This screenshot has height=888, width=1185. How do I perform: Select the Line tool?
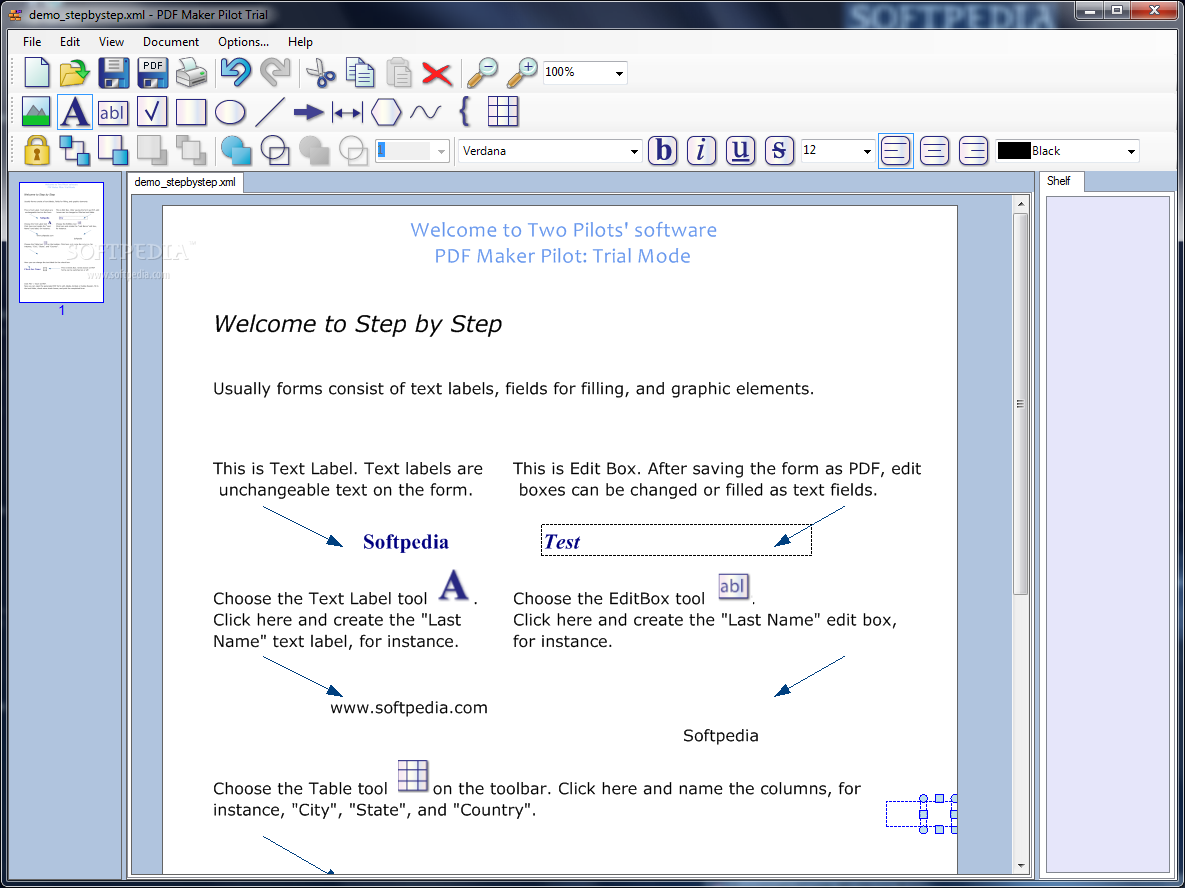[270, 112]
